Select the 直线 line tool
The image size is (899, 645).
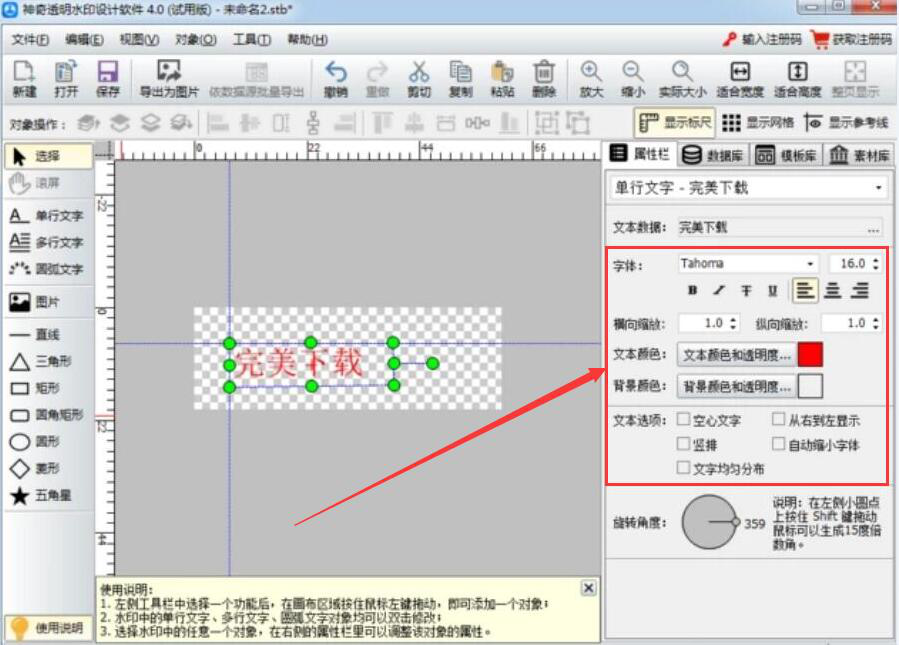(x=34, y=334)
